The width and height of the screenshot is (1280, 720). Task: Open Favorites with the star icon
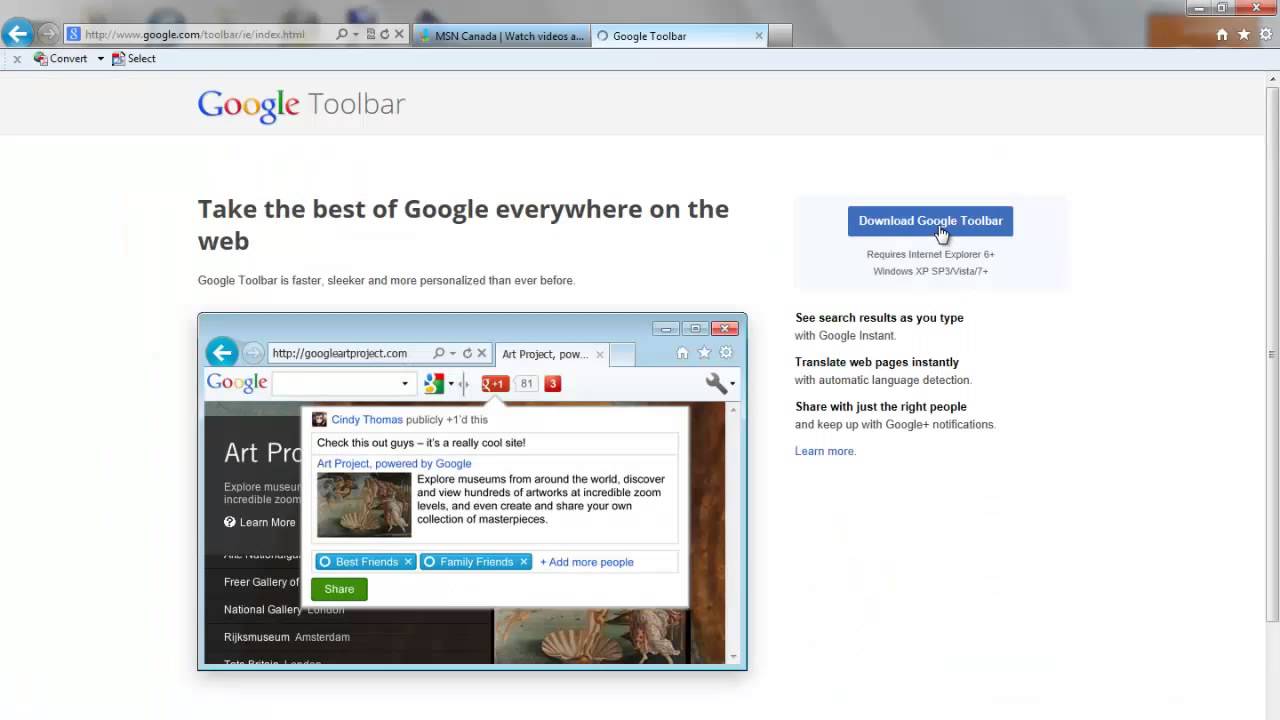point(1244,34)
